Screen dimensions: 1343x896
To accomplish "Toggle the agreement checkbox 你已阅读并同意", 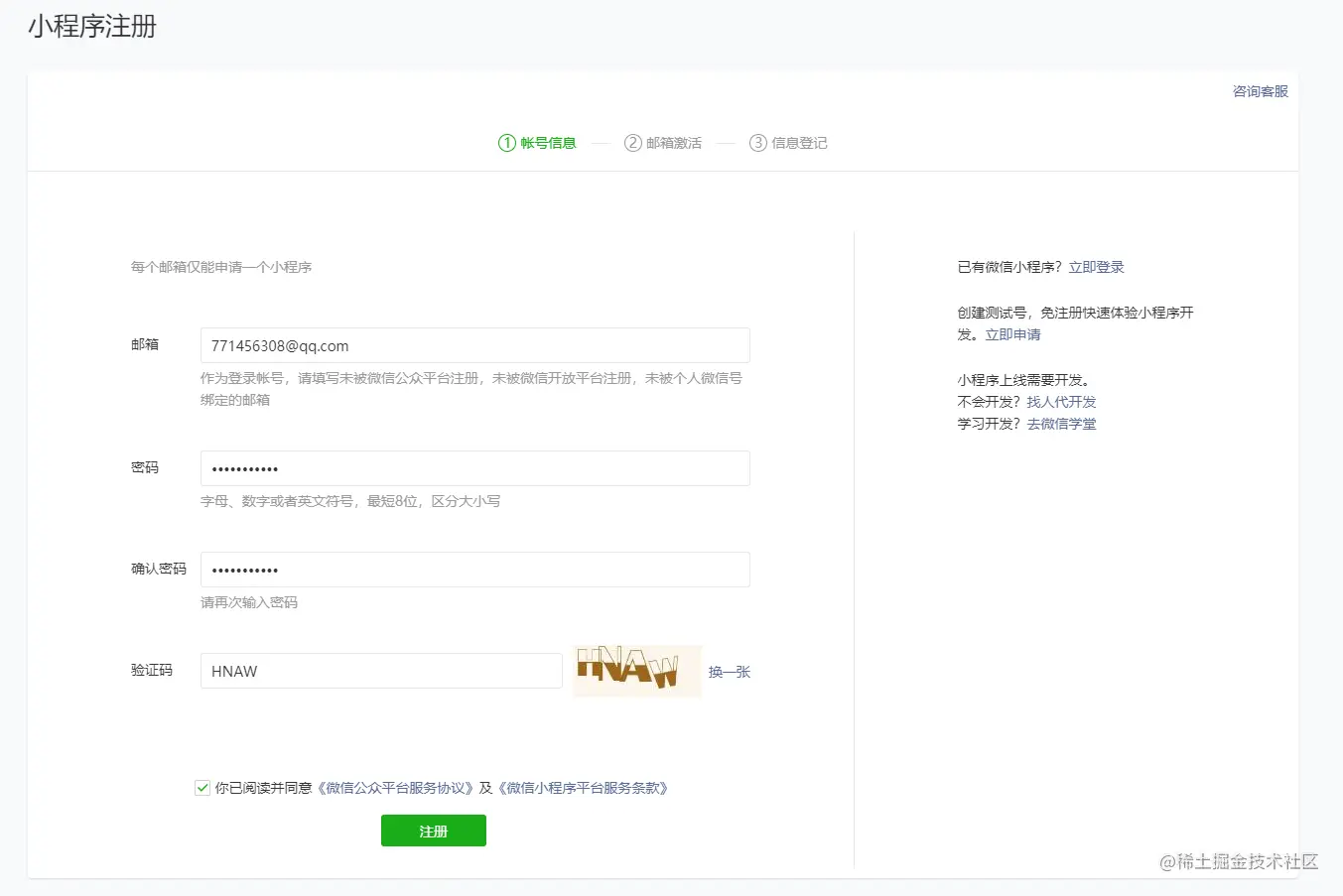I will pyautogui.click(x=202, y=788).
